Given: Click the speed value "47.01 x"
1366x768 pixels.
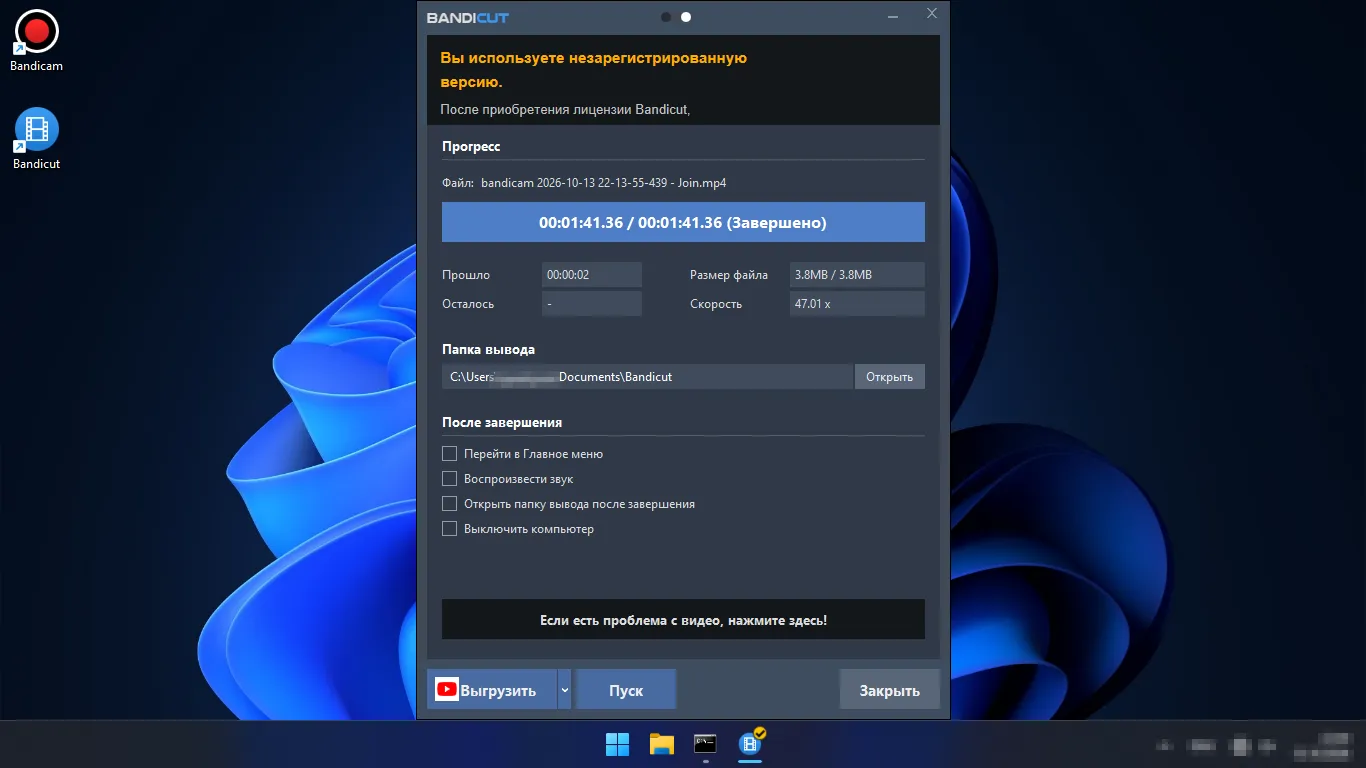Looking at the screenshot, I should click(x=857, y=303).
